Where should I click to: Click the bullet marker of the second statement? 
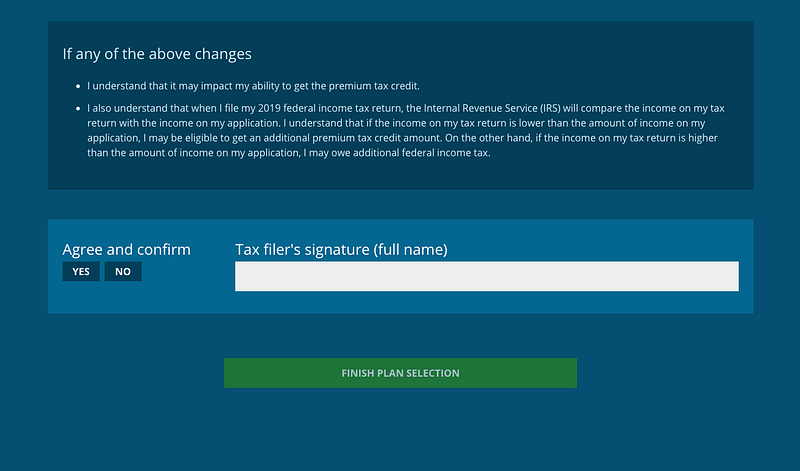coord(78,108)
